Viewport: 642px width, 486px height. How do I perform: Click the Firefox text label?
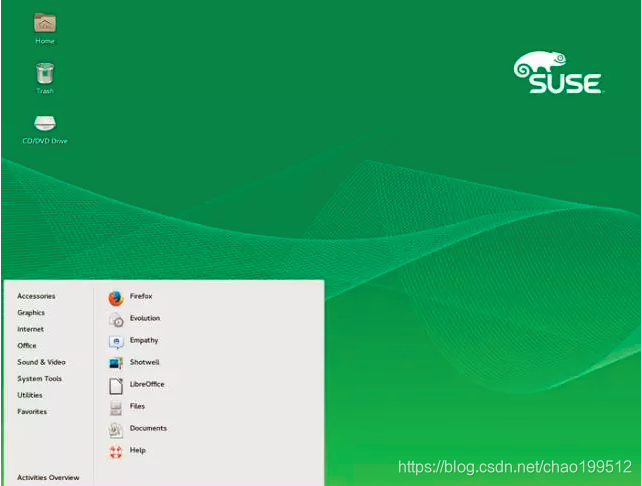point(141,296)
